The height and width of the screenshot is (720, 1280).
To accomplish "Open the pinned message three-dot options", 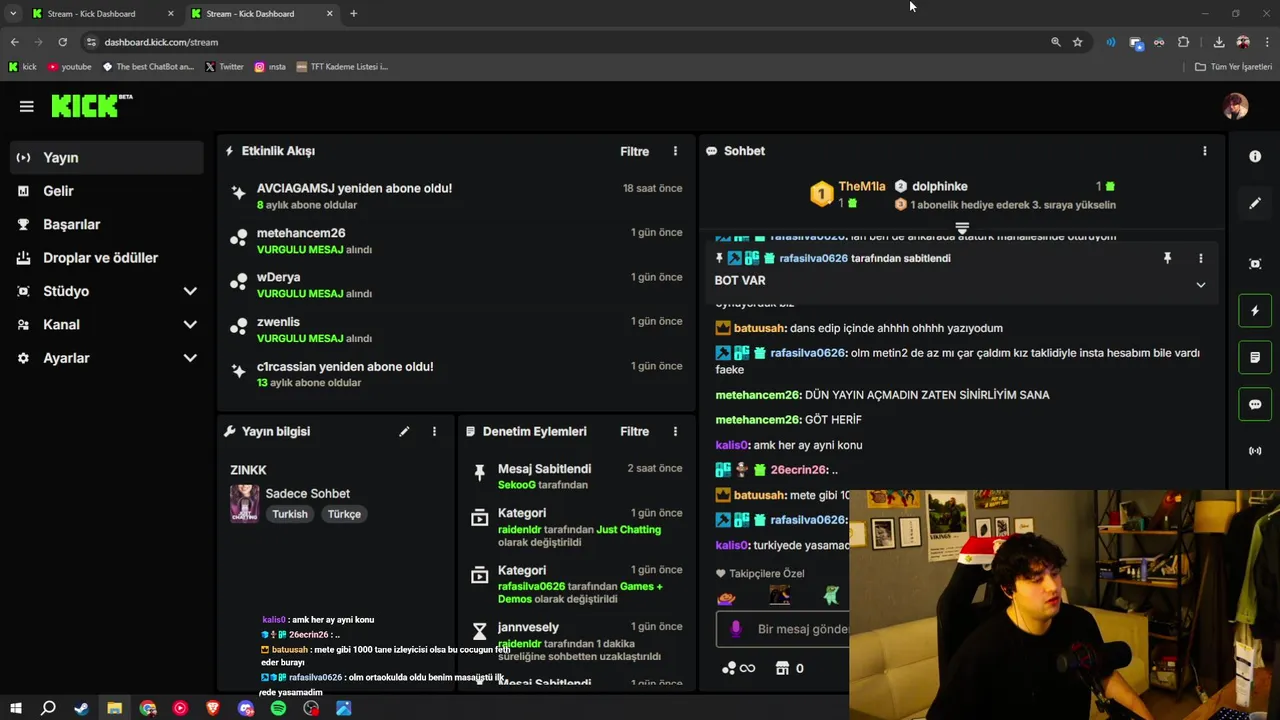I will pos(1201,258).
